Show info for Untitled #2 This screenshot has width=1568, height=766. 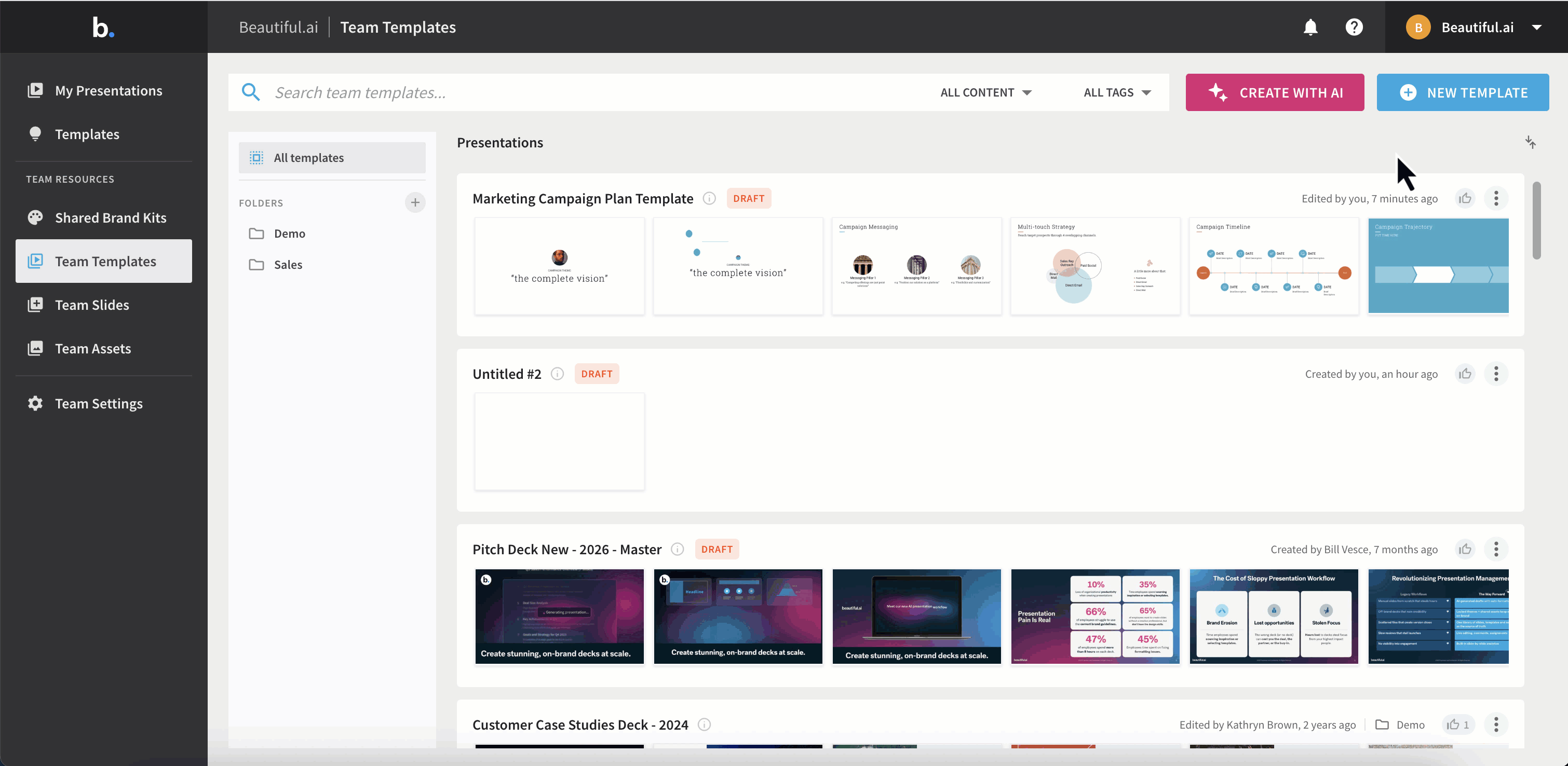557,374
